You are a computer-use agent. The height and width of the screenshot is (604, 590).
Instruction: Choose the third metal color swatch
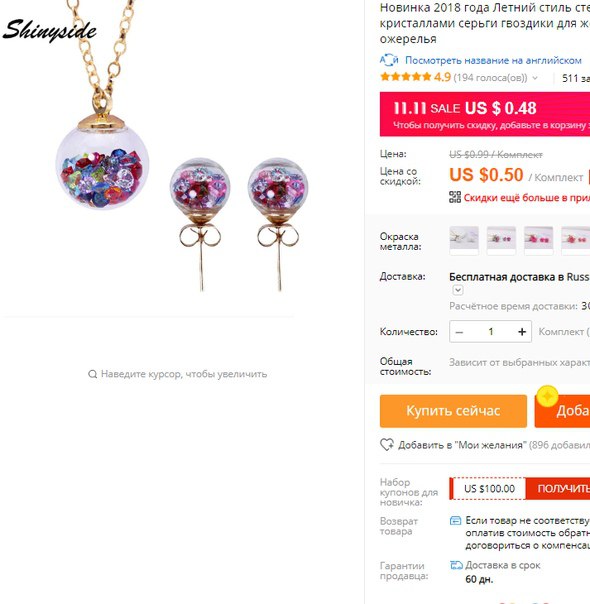[538, 240]
